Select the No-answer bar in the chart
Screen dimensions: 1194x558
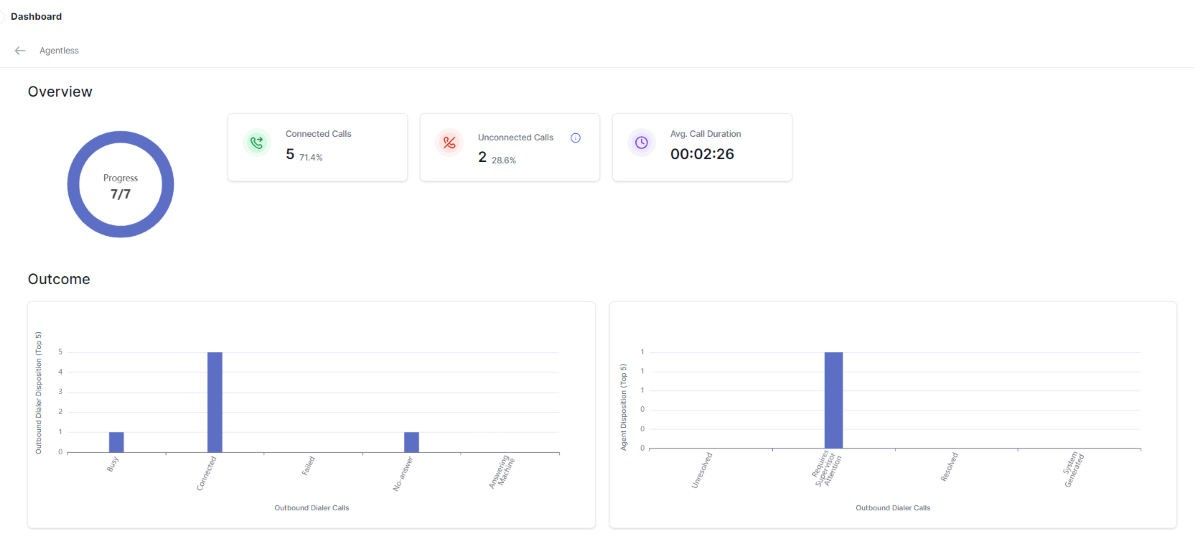(411, 442)
